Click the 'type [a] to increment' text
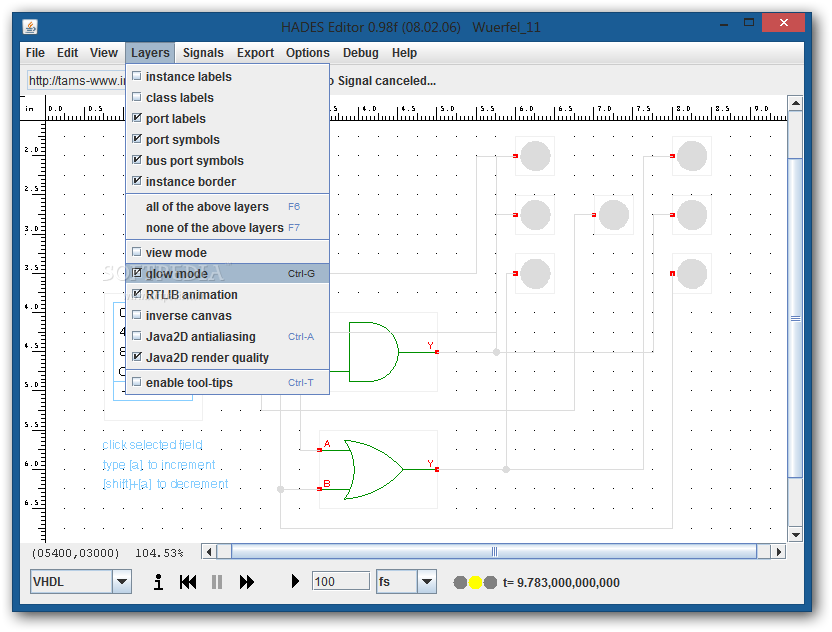The height and width of the screenshot is (632, 832). 159,465
